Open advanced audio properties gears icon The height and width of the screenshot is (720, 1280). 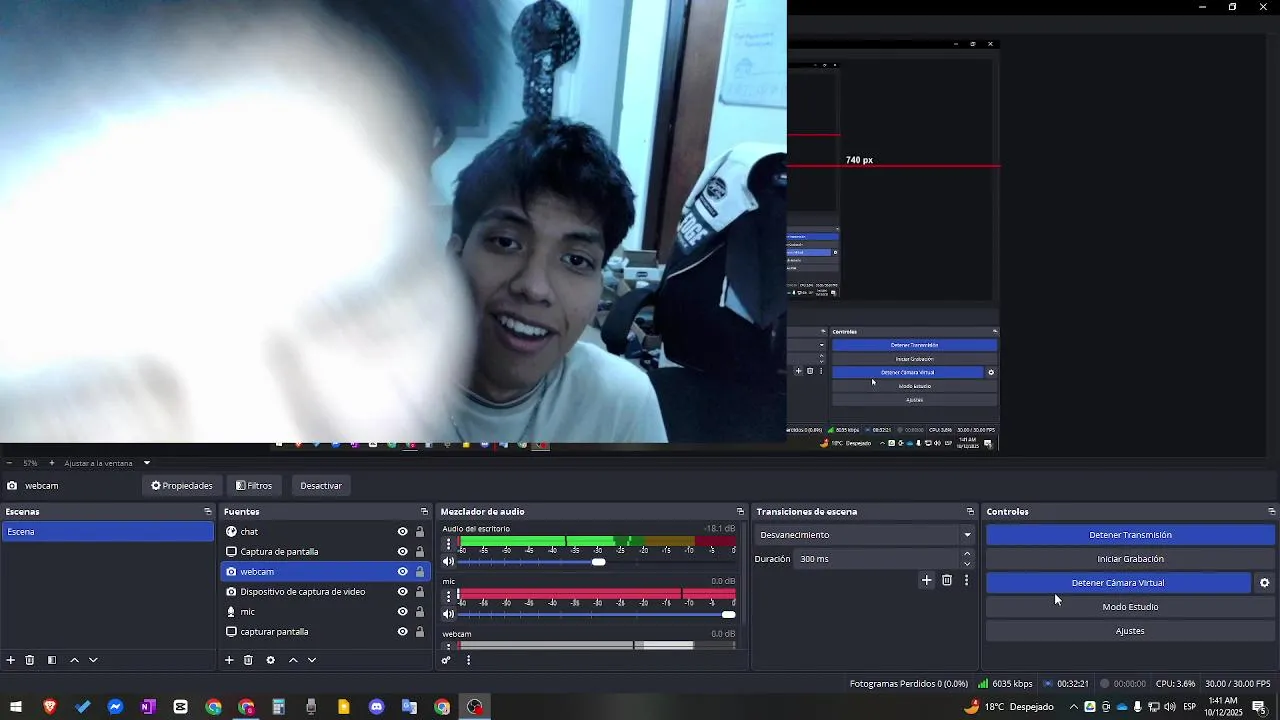446,660
